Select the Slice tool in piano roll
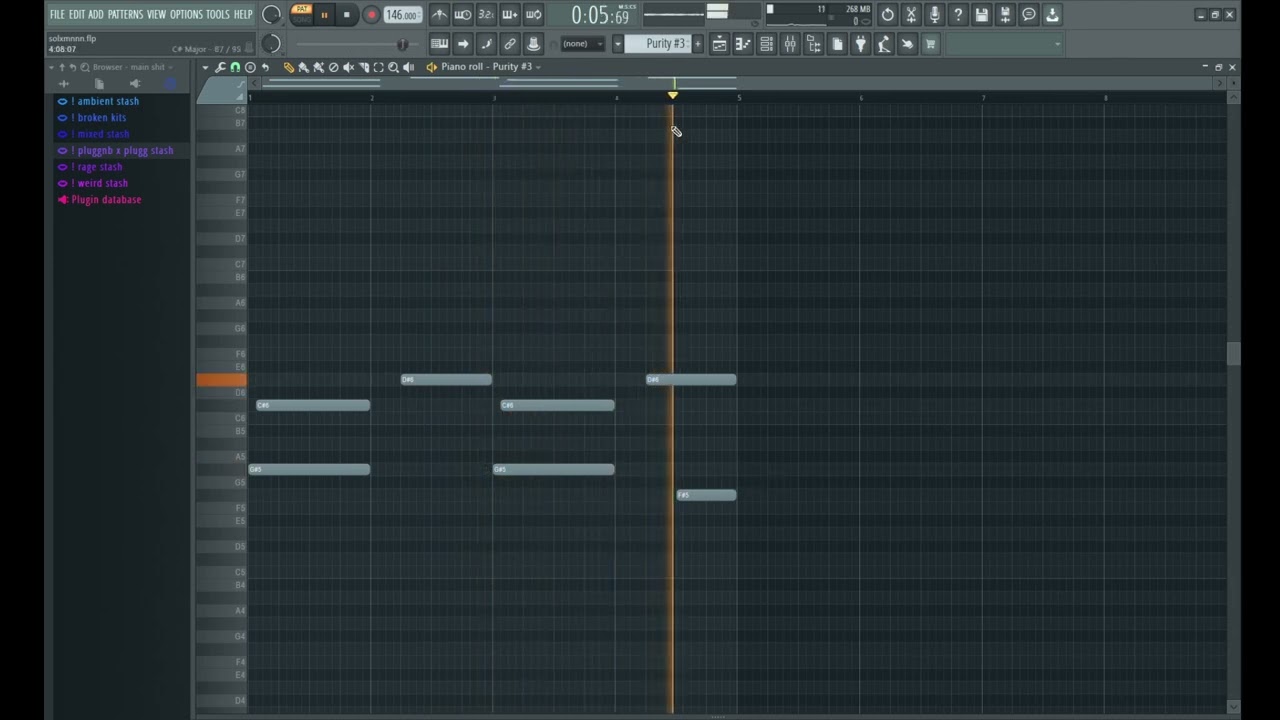This screenshot has height=720, width=1280. (x=363, y=67)
